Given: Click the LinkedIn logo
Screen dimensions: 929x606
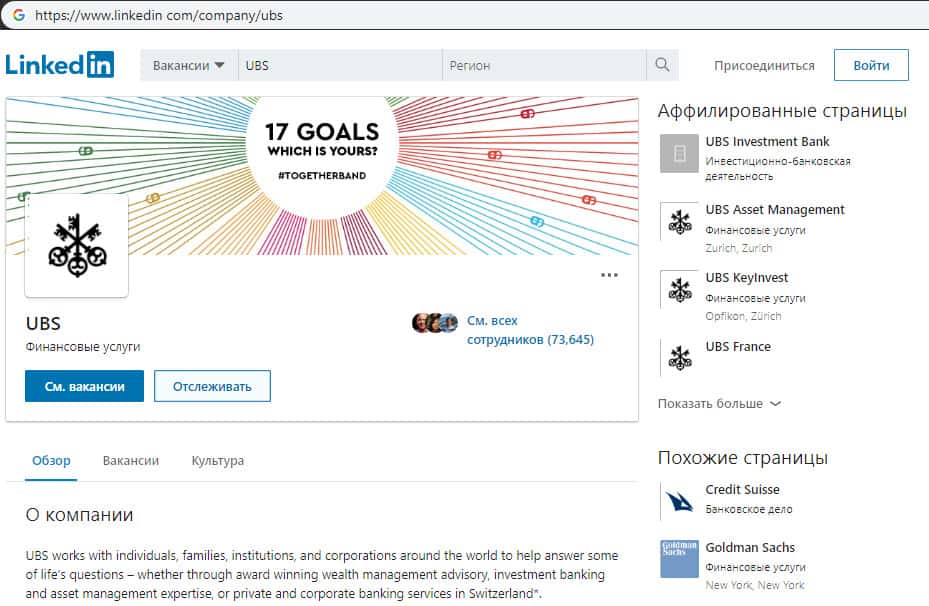Looking at the screenshot, I should pos(59,65).
